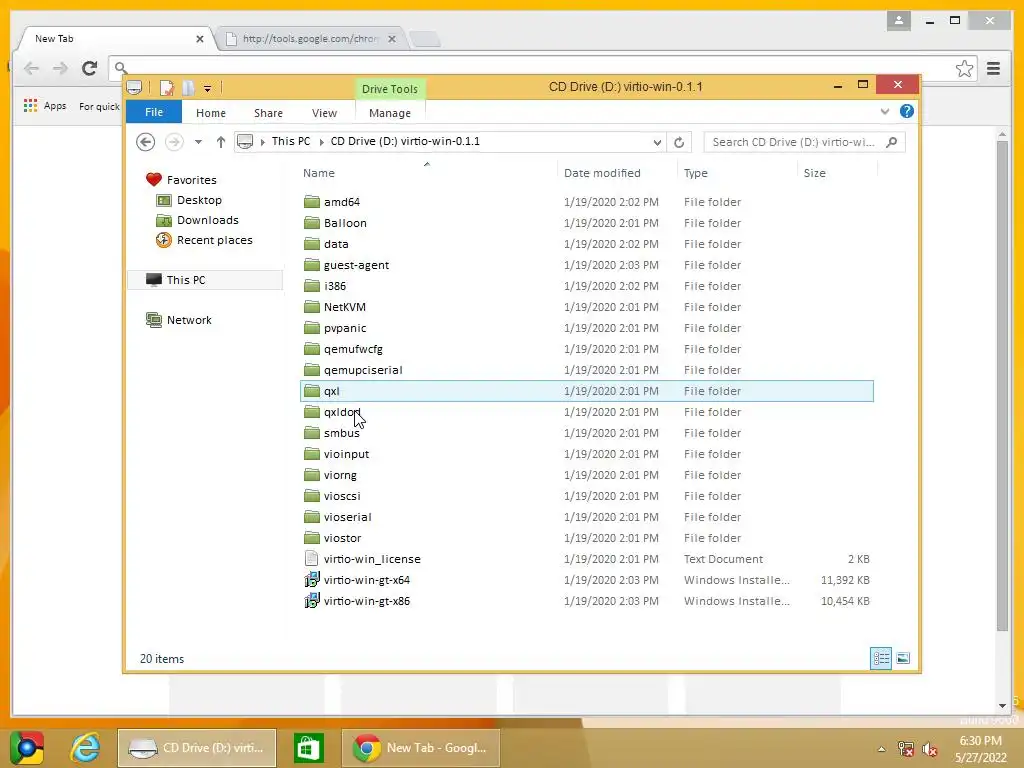Image resolution: width=1024 pixels, height=768 pixels.
Task: Switch to Large icons view layout icon
Action: point(903,658)
